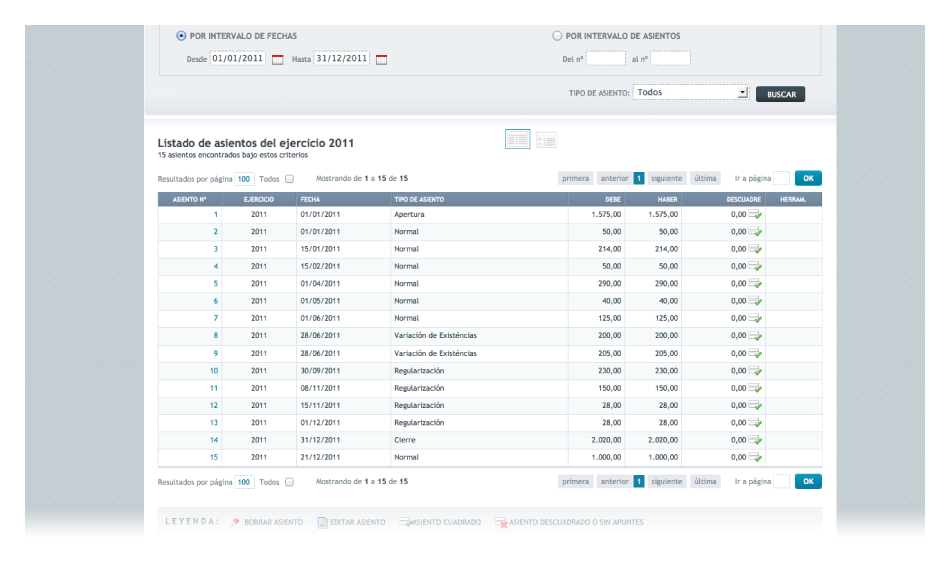Image resolution: width=950 pixels, height=562 pixels.
Task: Focus top Resultados por página field
Action: coord(244,179)
